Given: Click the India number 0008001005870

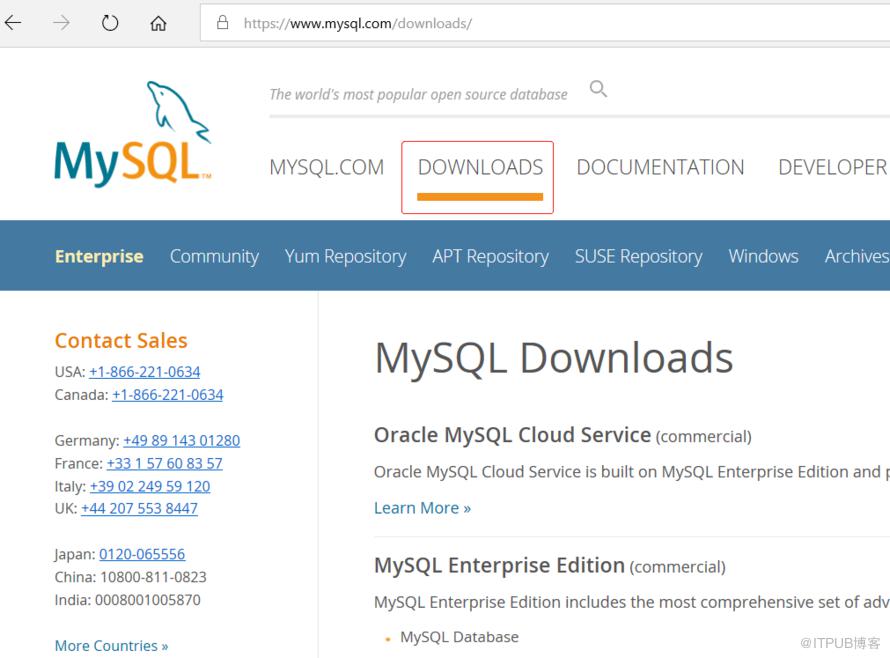Looking at the screenshot, I should point(148,600).
